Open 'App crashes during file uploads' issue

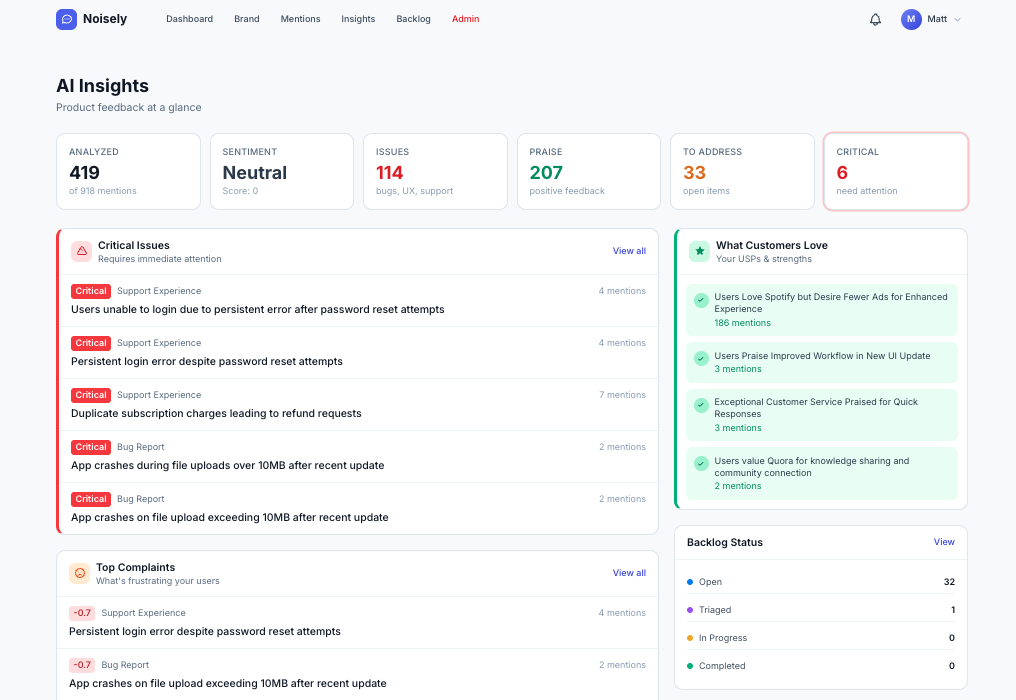coord(358,456)
